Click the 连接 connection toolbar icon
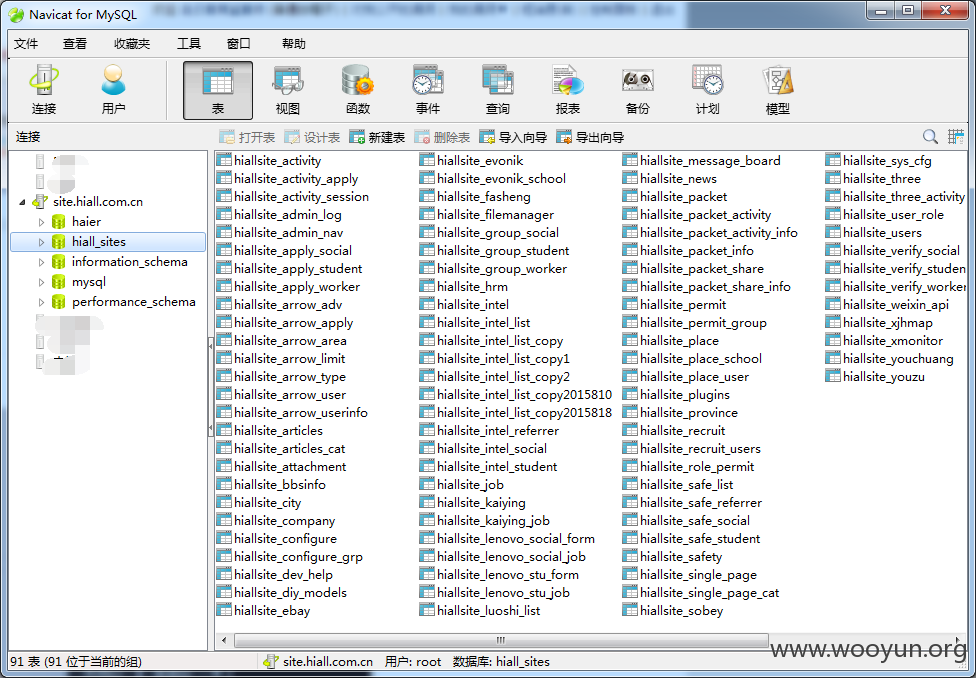 coord(44,90)
